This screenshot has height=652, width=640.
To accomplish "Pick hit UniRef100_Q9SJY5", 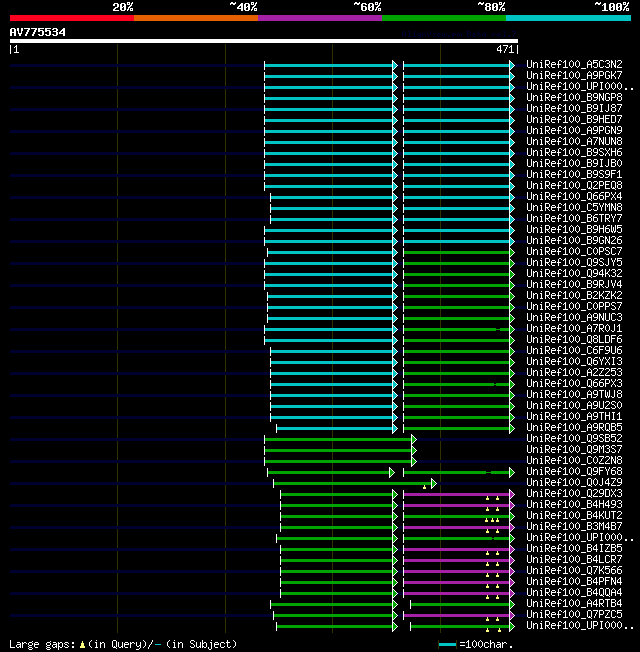I will pyautogui.click(x=574, y=262).
